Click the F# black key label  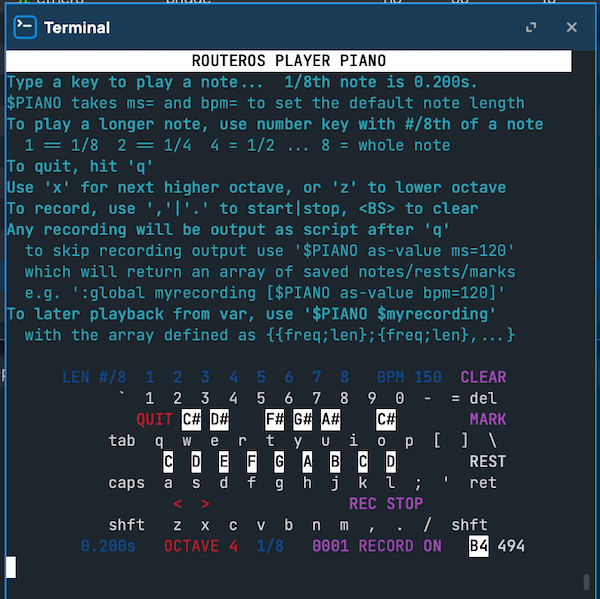pos(275,419)
